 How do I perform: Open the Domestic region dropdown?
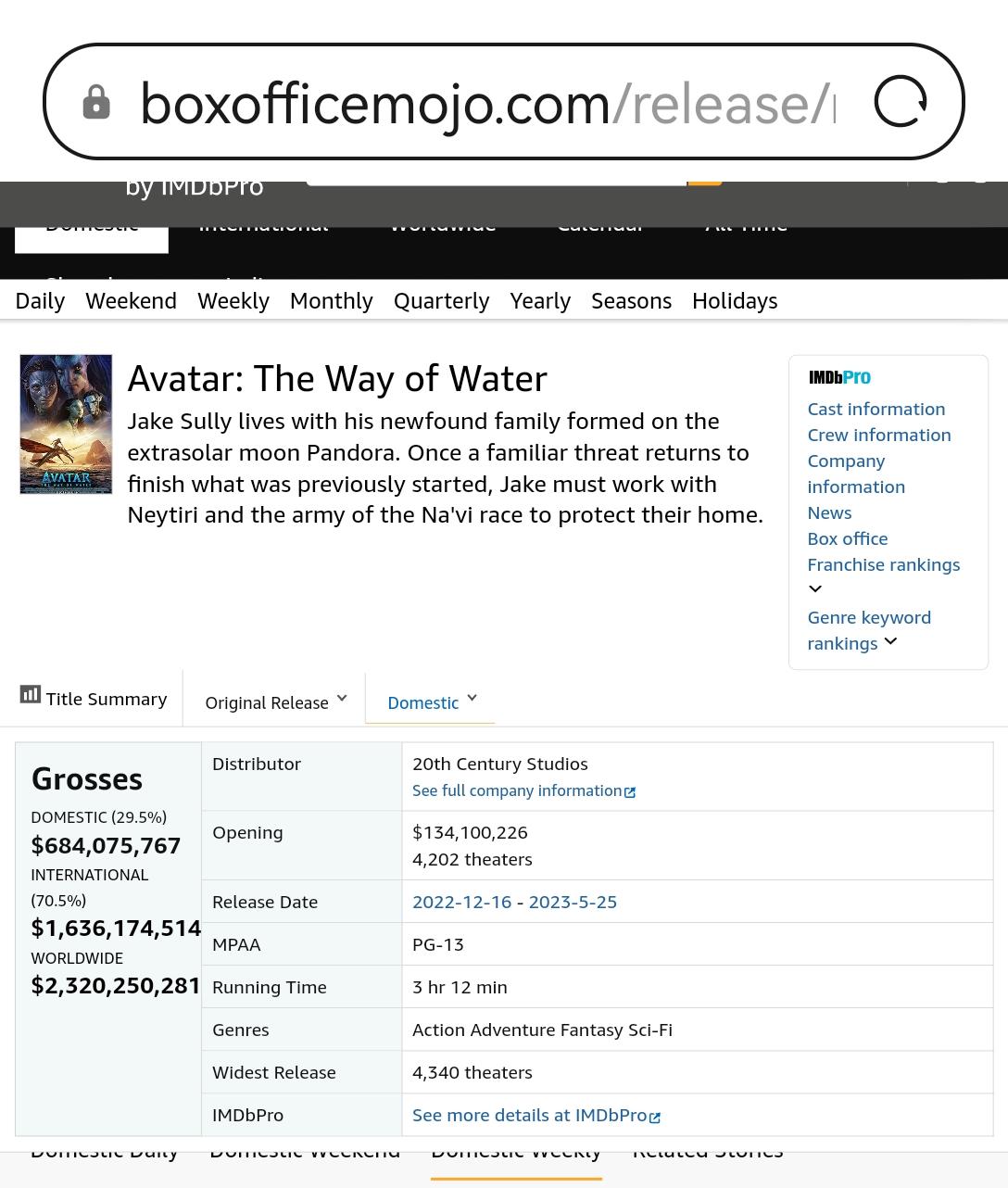pos(432,701)
